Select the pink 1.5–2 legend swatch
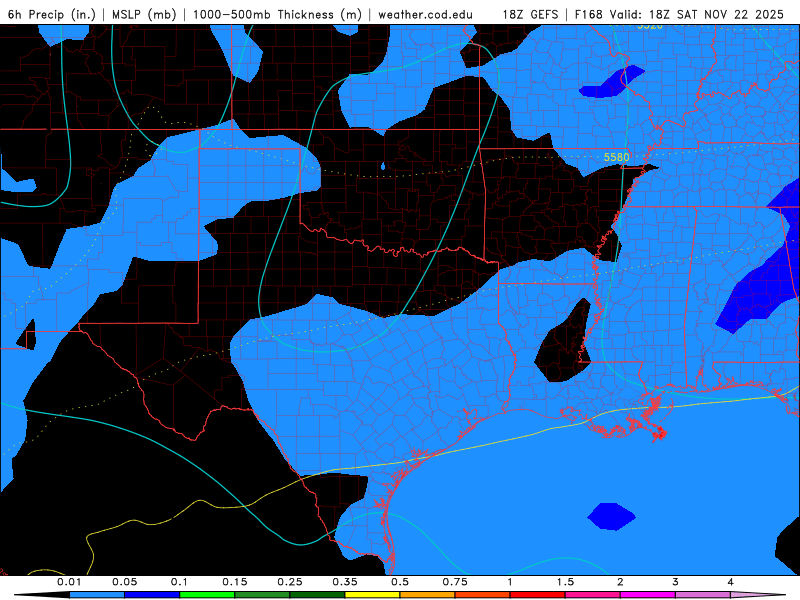 [593, 595]
